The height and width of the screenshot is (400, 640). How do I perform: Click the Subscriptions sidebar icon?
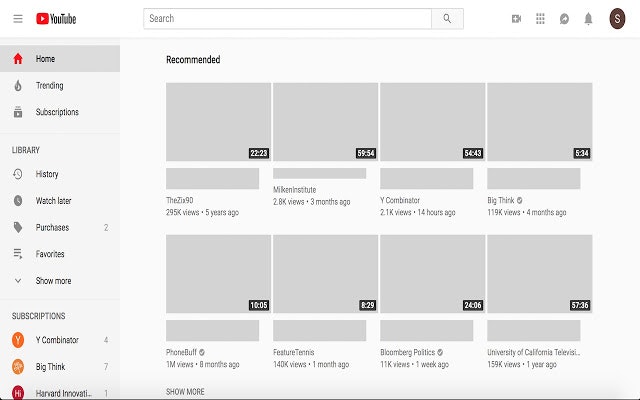(18, 112)
